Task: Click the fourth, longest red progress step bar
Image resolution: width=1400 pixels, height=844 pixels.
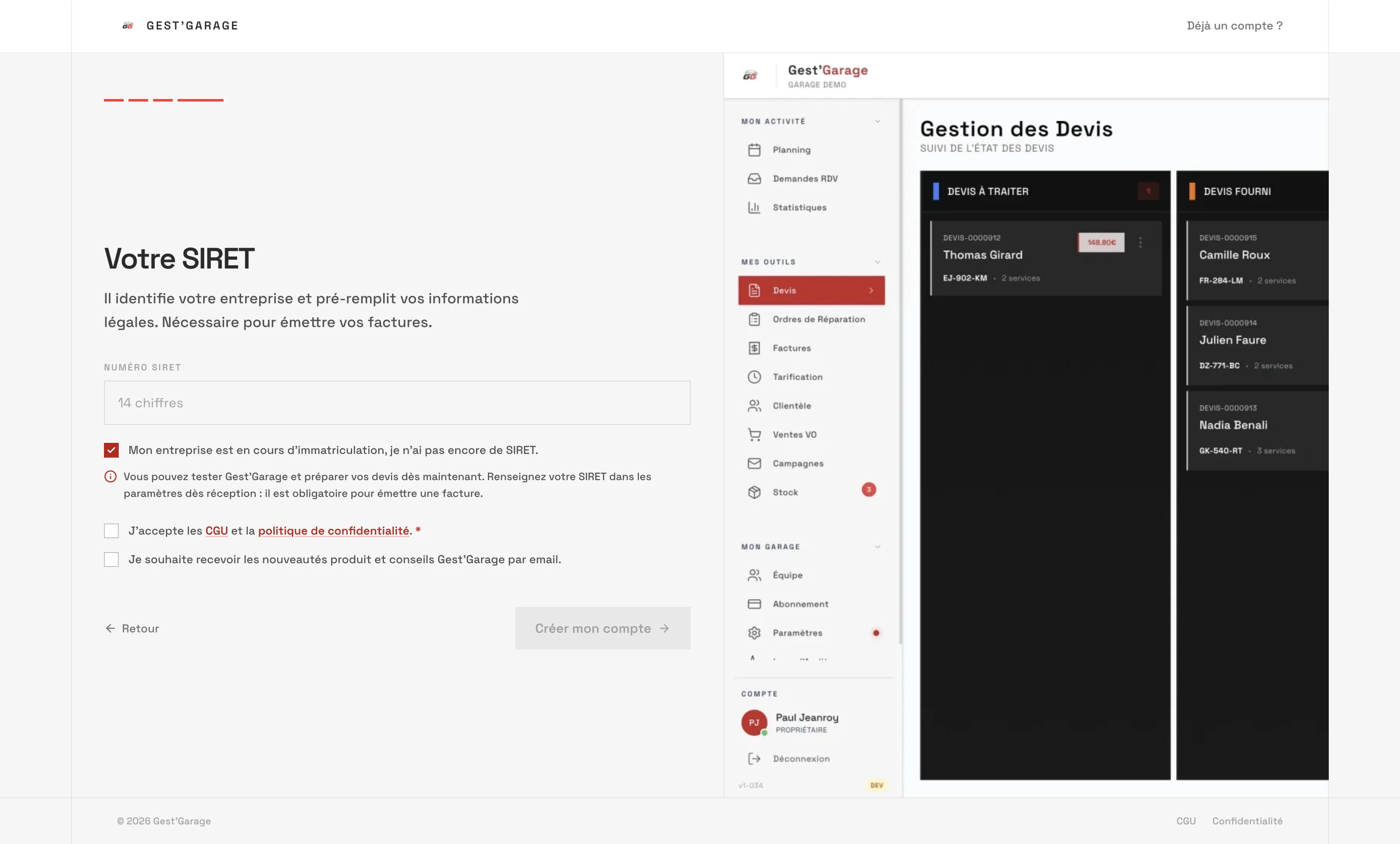Action: click(x=200, y=101)
